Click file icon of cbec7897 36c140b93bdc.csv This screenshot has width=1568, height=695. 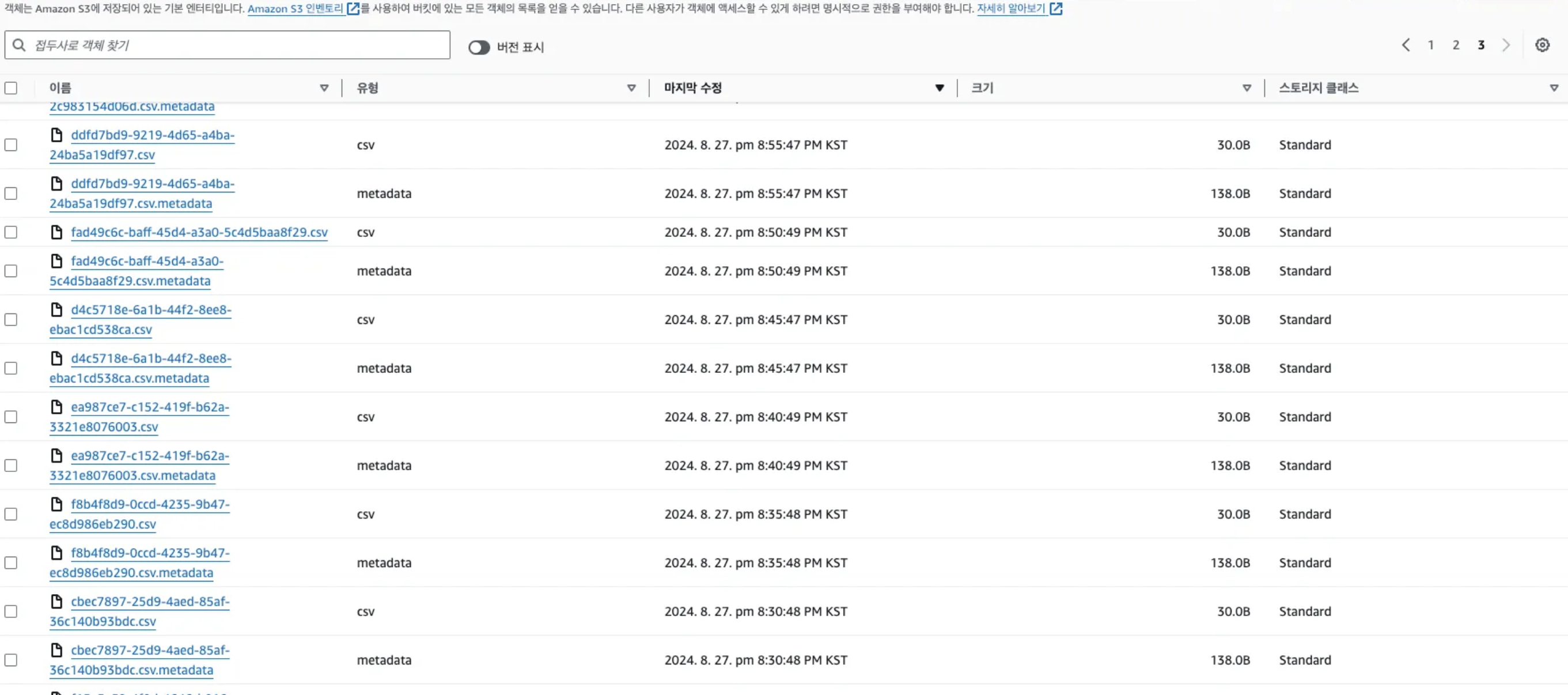coord(56,601)
